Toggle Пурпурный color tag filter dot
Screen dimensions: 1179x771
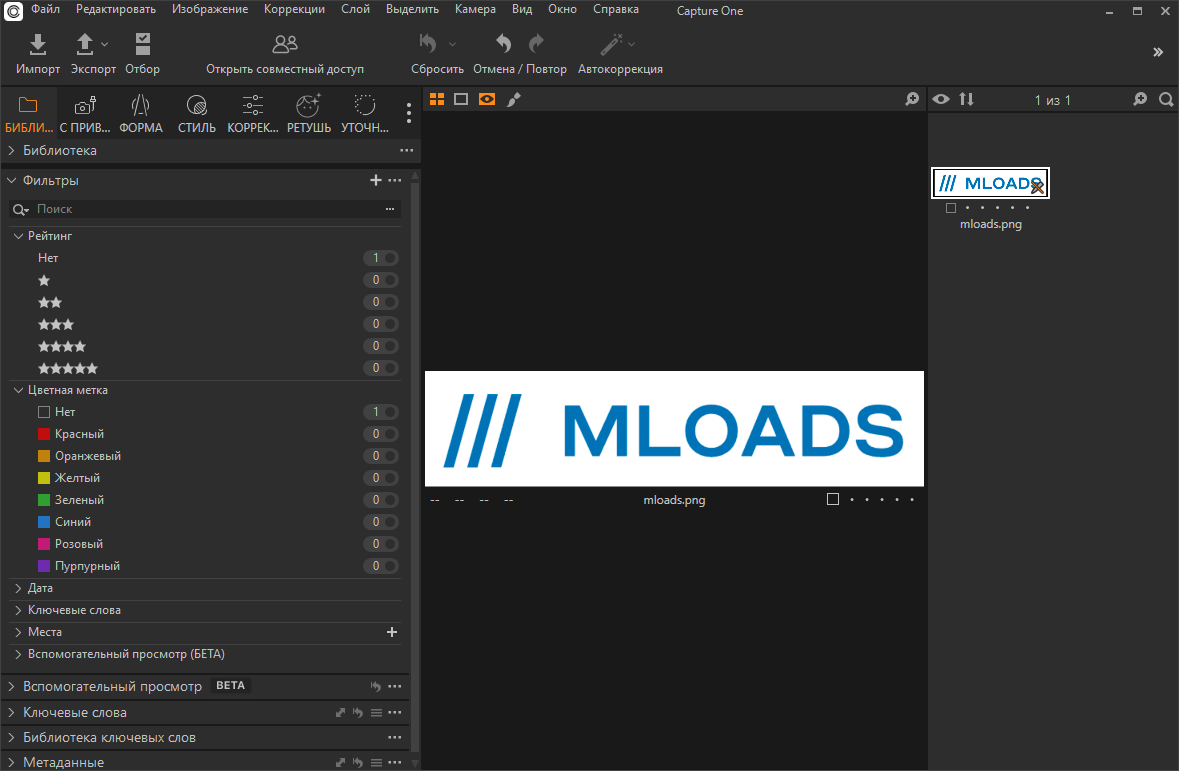click(390, 566)
